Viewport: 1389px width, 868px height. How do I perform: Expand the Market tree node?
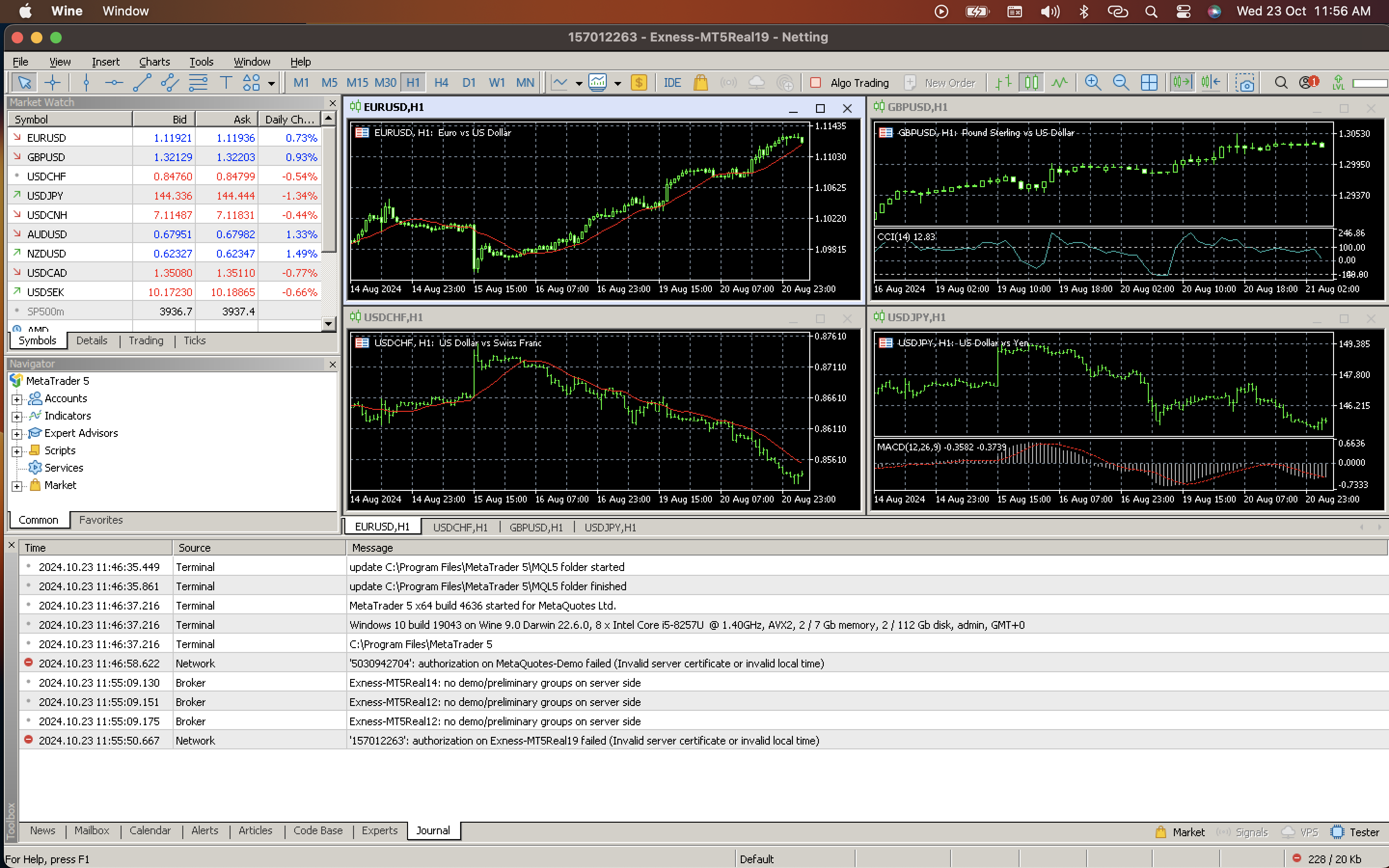(x=17, y=486)
